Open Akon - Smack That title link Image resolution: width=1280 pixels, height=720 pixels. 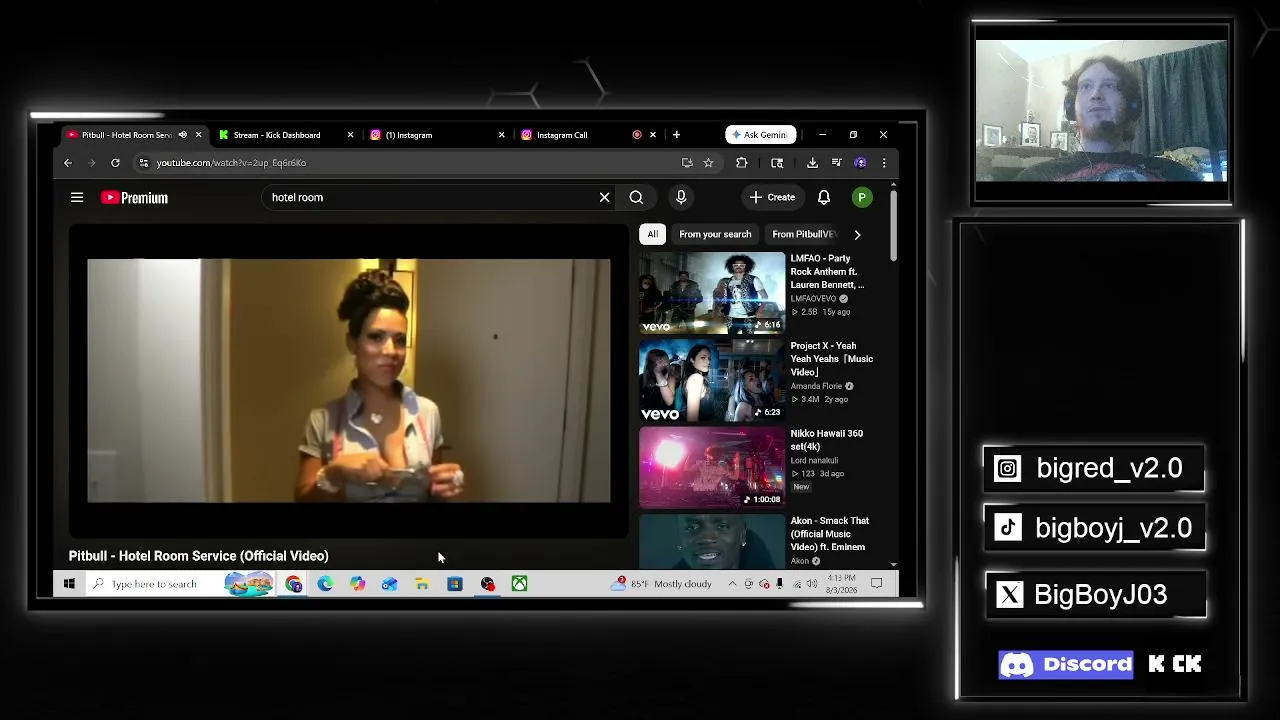tap(829, 534)
